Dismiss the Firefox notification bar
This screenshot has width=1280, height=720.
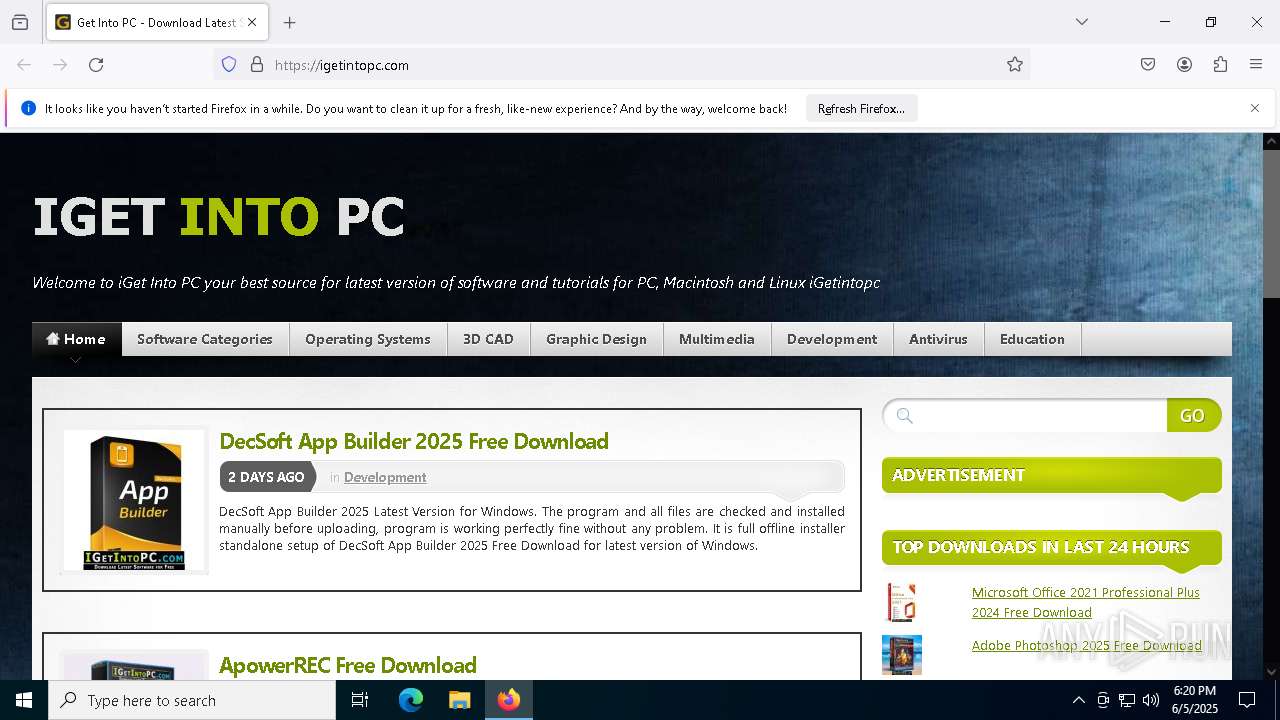point(1255,108)
